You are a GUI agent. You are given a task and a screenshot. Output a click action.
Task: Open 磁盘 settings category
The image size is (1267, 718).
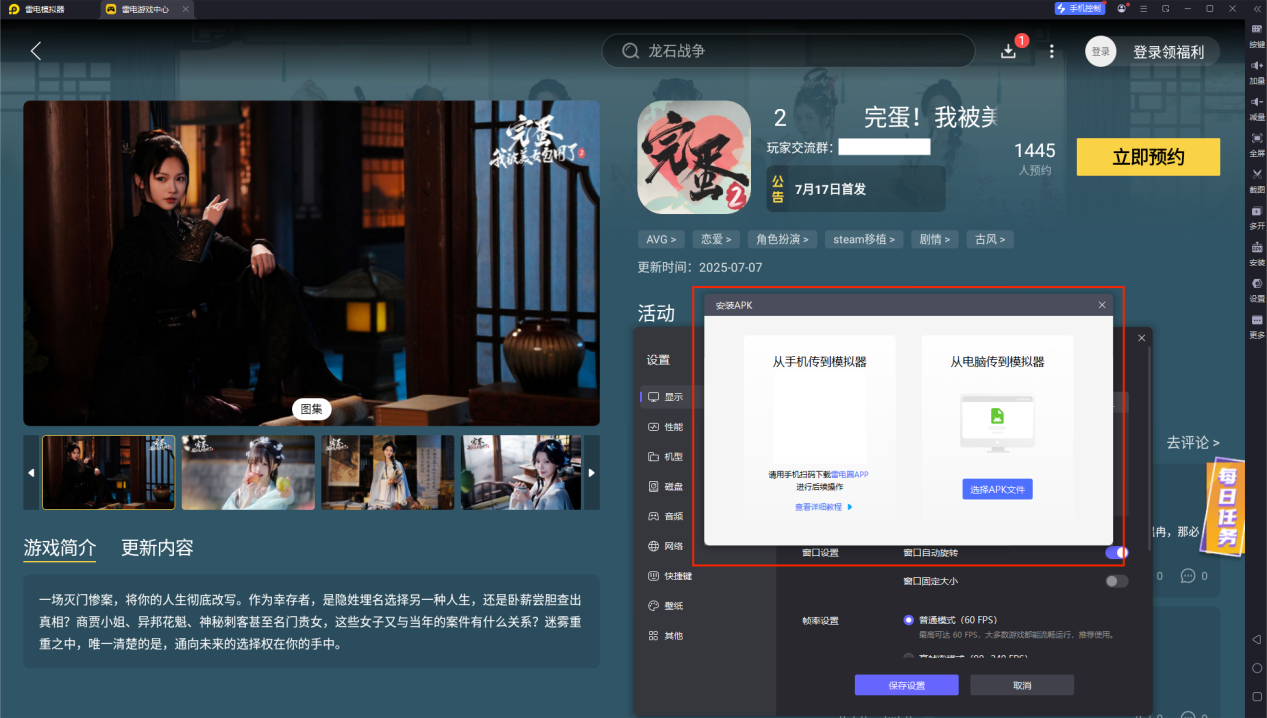(666, 487)
